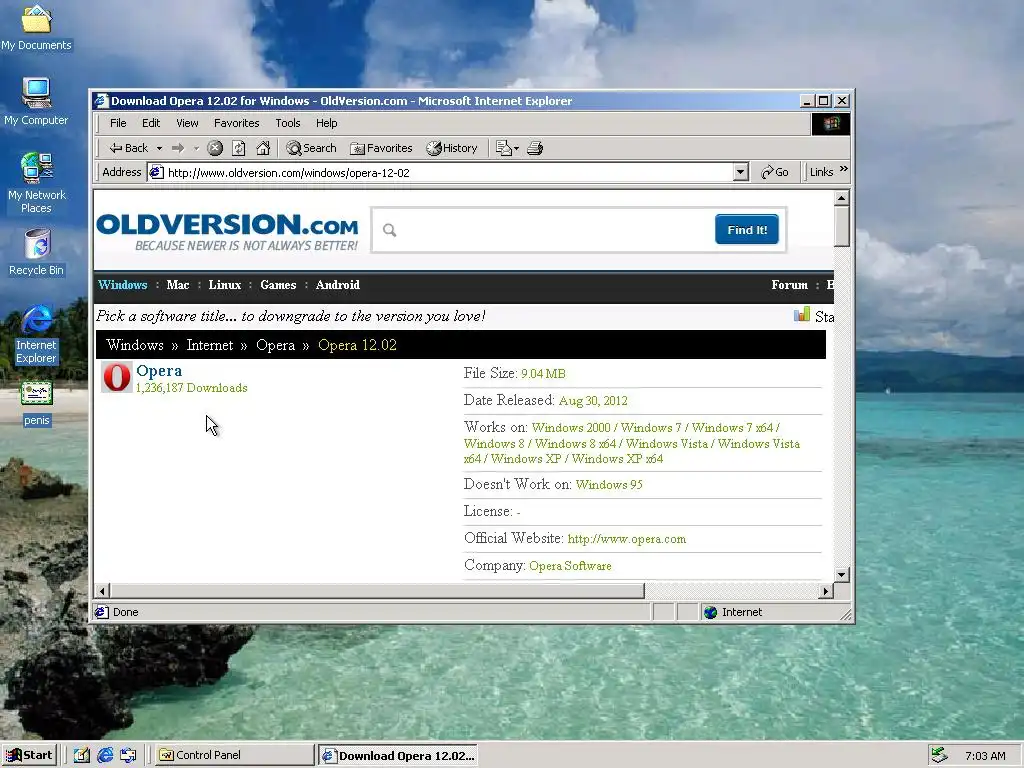Open the Help menu

327,123
